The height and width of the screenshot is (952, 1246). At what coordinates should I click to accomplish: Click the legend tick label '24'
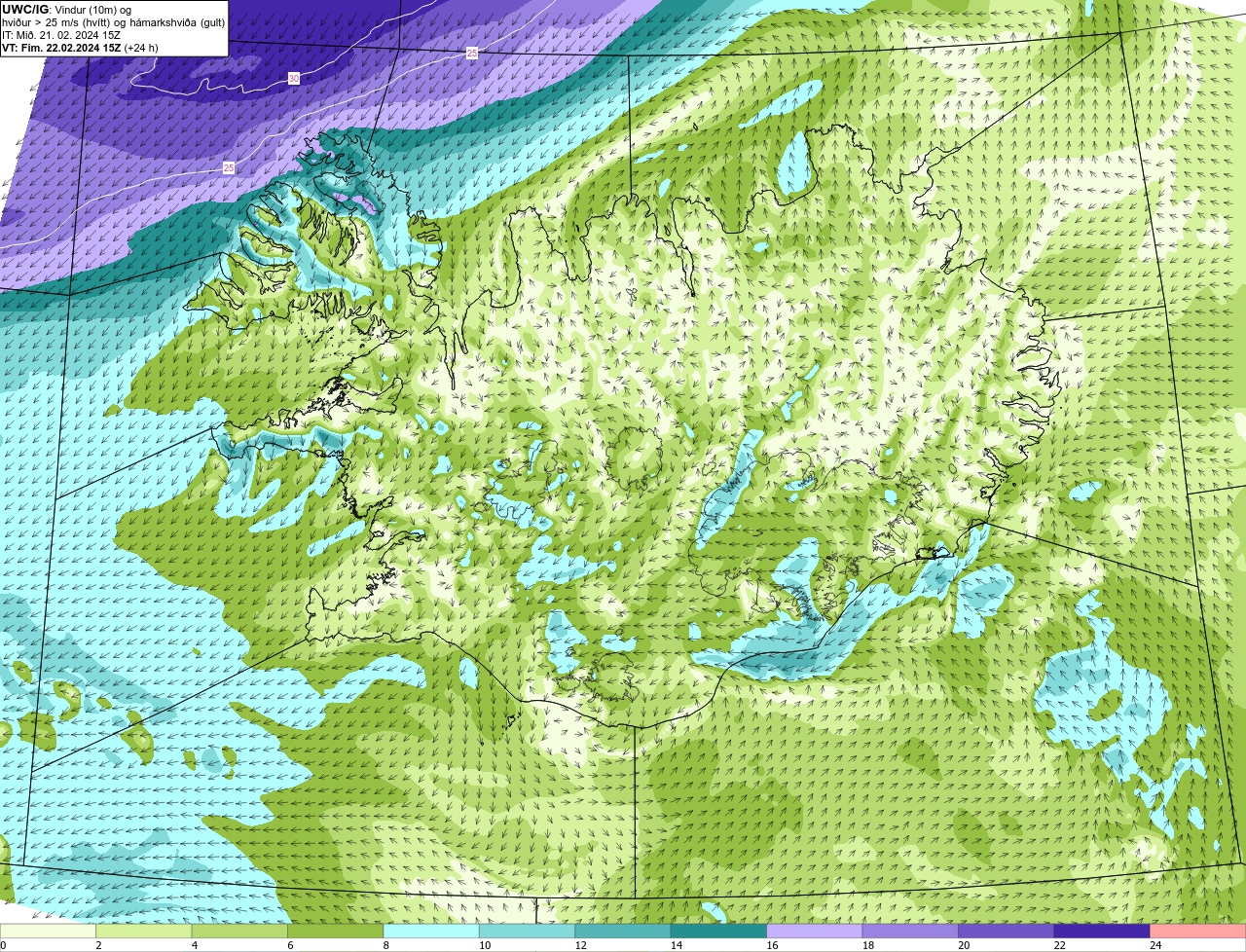(x=1155, y=945)
